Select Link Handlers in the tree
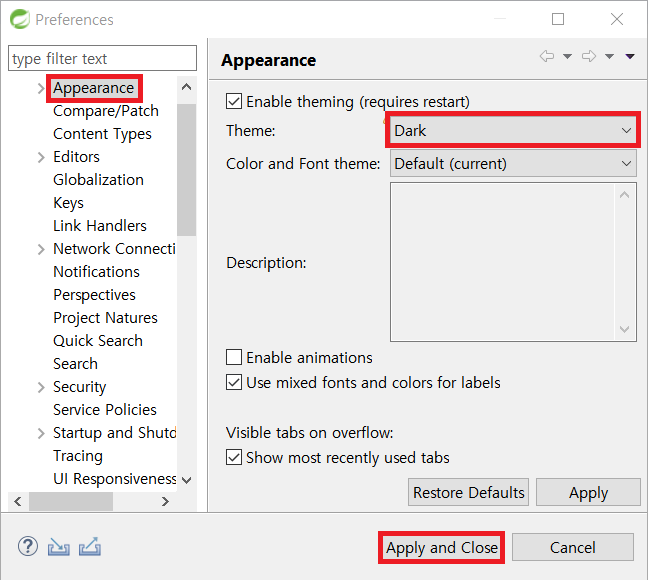648x580 pixels. point(100,226)
